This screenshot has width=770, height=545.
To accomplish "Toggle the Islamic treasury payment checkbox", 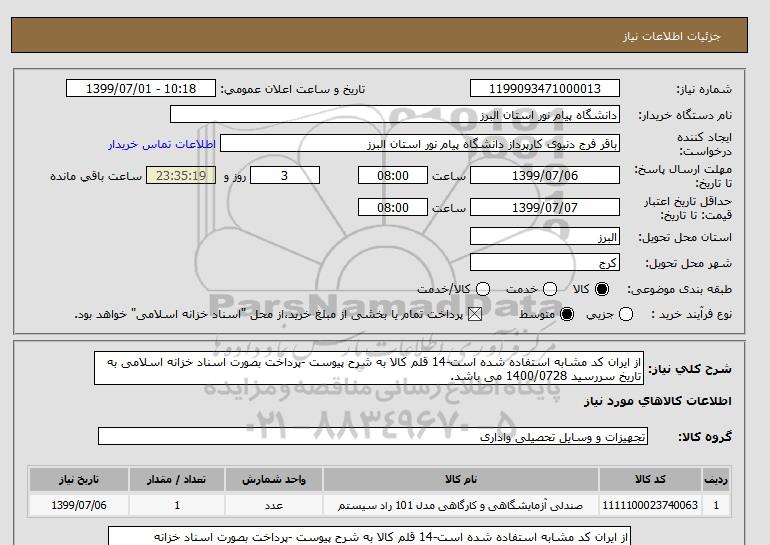I will coord(475,314).
